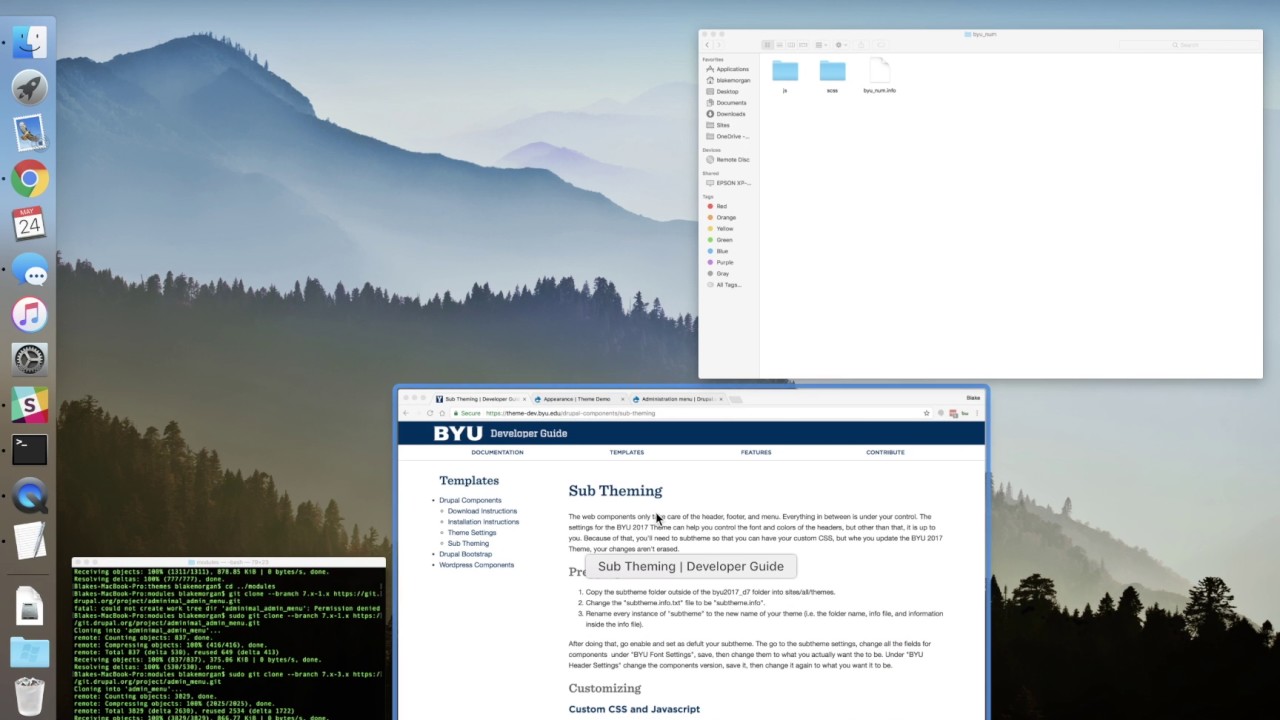This screenshot has height=720, width=1280.
Task: Click the 'Theme Settings' link
Action: pos(472,533)
